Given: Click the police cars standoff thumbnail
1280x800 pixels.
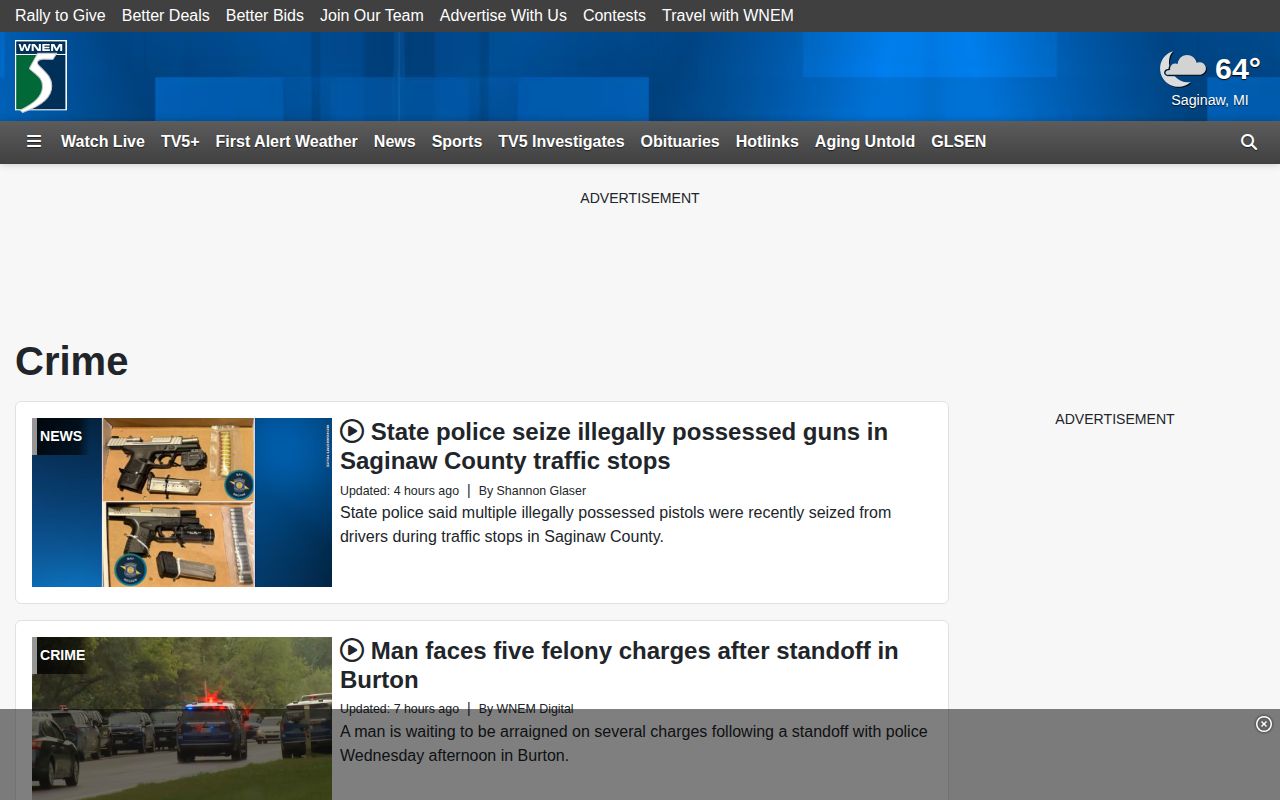Looking at the screenshot, I should click(182, 718).
